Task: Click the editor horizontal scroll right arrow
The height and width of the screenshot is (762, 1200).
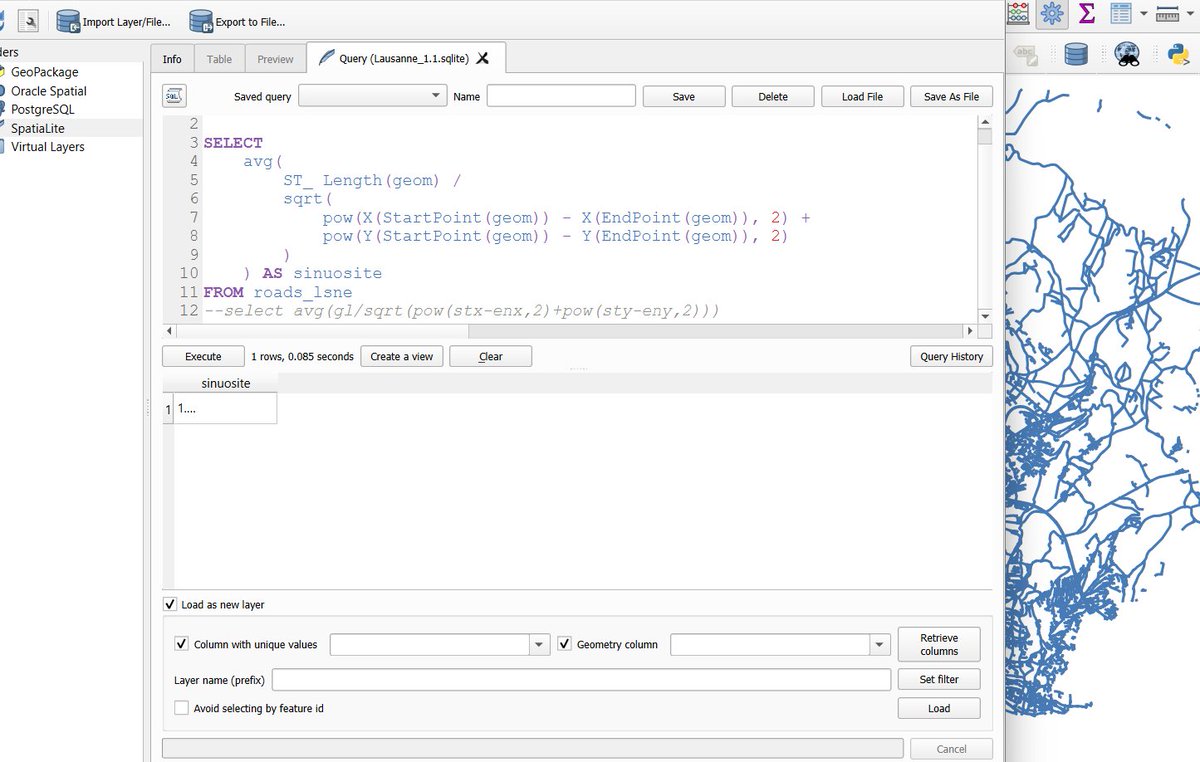Action: click(968, 330)
